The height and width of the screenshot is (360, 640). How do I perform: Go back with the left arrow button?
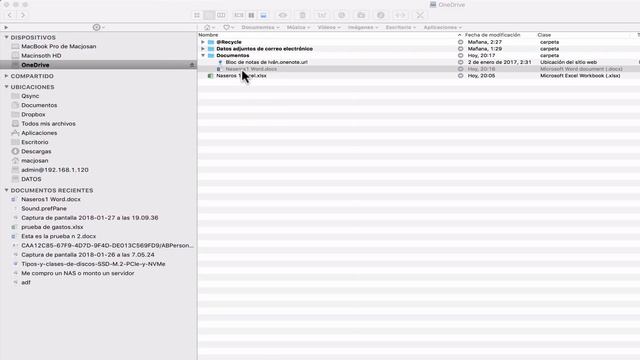pos(10,15)
